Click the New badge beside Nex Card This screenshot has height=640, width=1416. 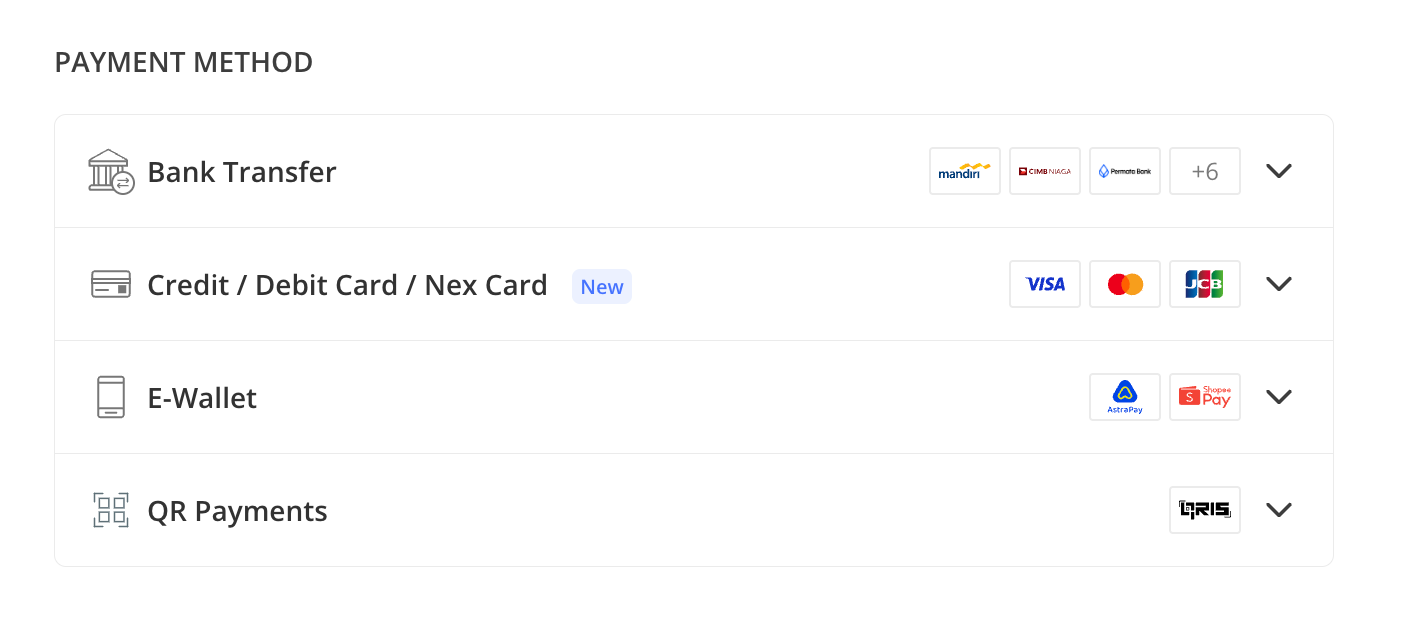click(x=601, y=287)
